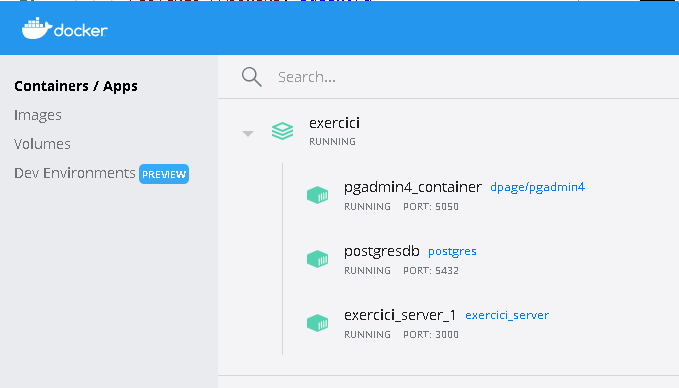Click the search magnifier icon
The width and height of the screenshot is (679, 388).
click(x=252, y=77)
